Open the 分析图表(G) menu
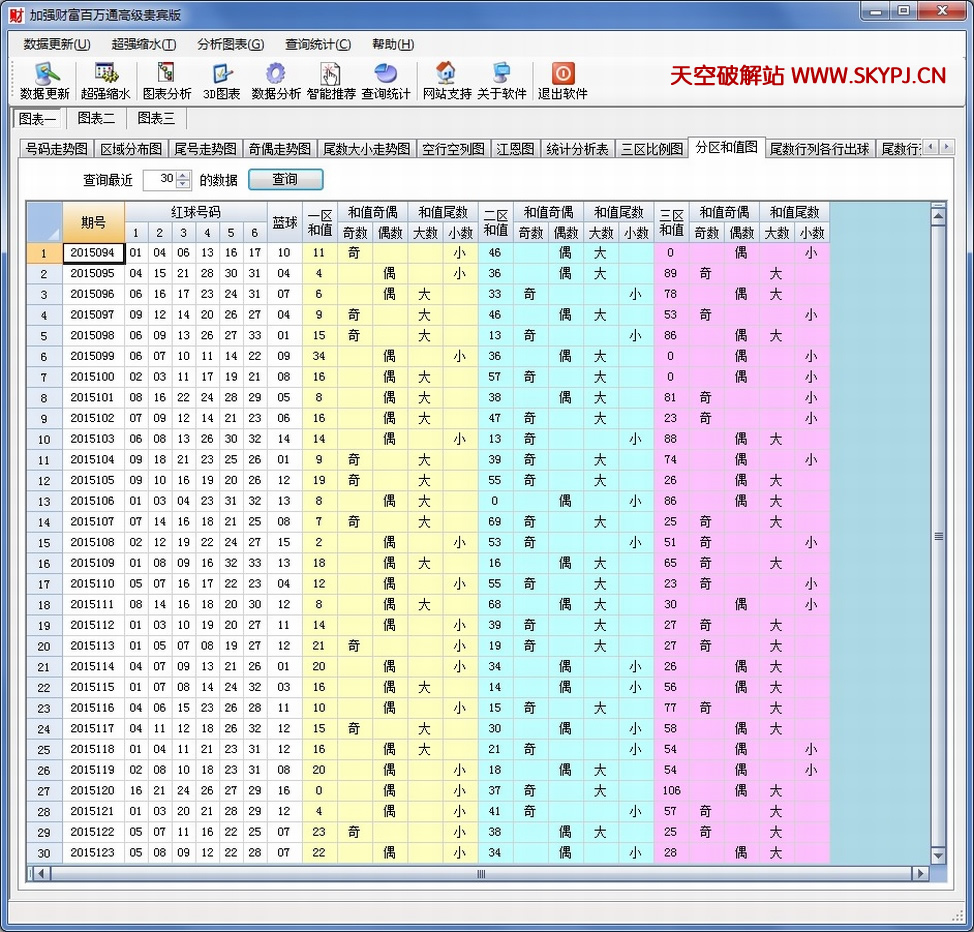The width and height of the screenshot is (974, 932). 230,44
